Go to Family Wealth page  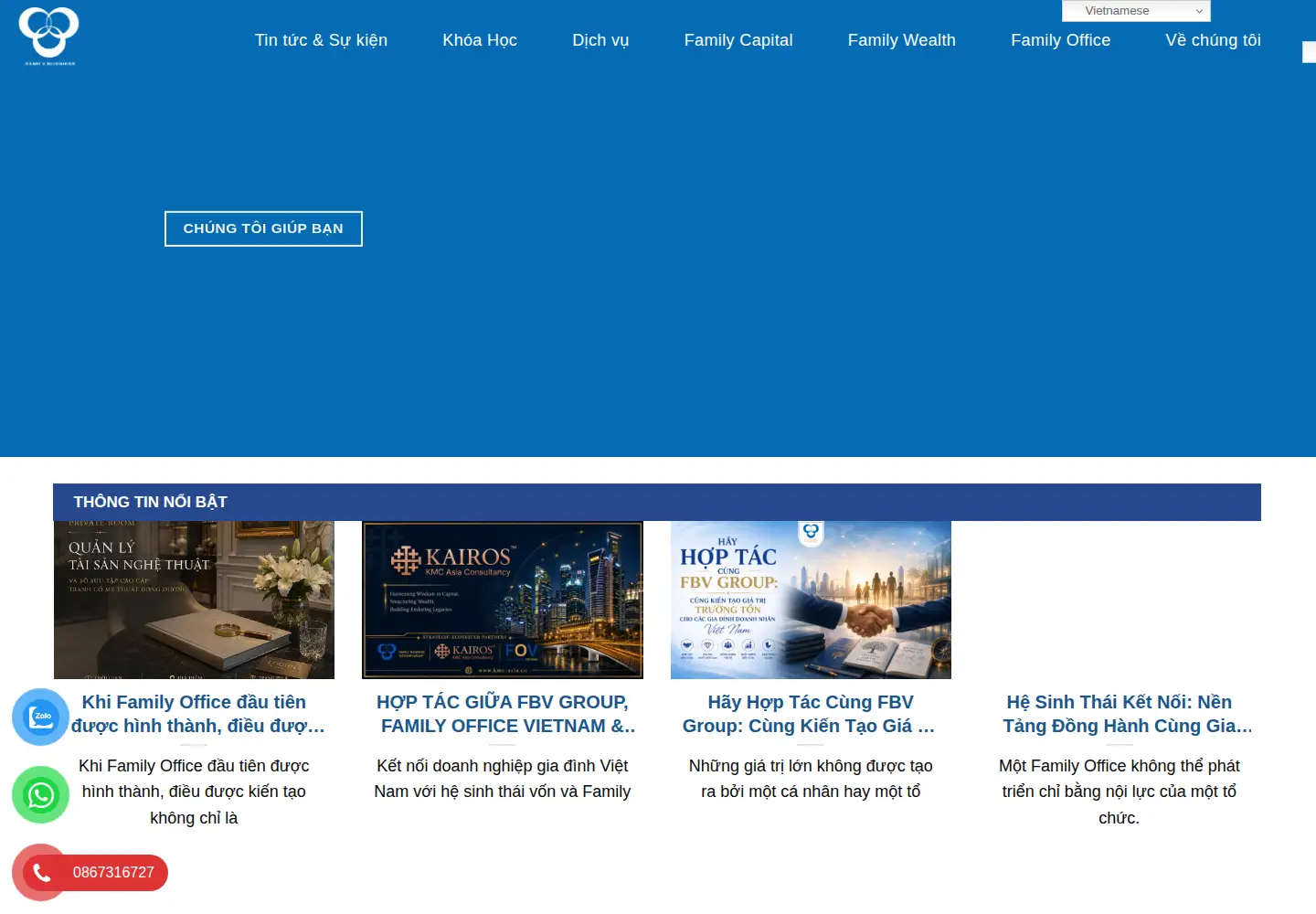coord(902,40)
